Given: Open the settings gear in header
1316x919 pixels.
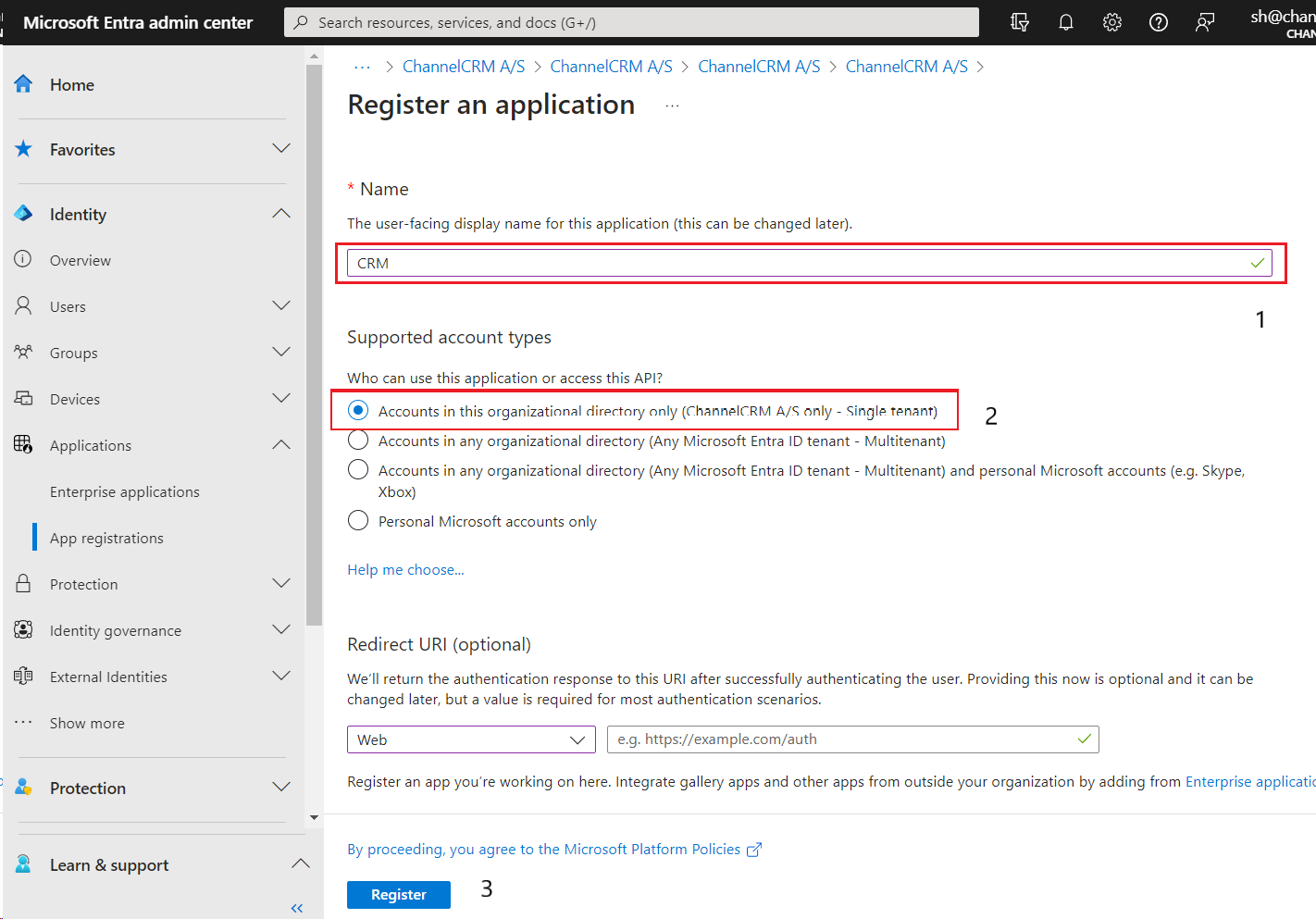Looking at the screenshot, I should (x=1112, y=22).
